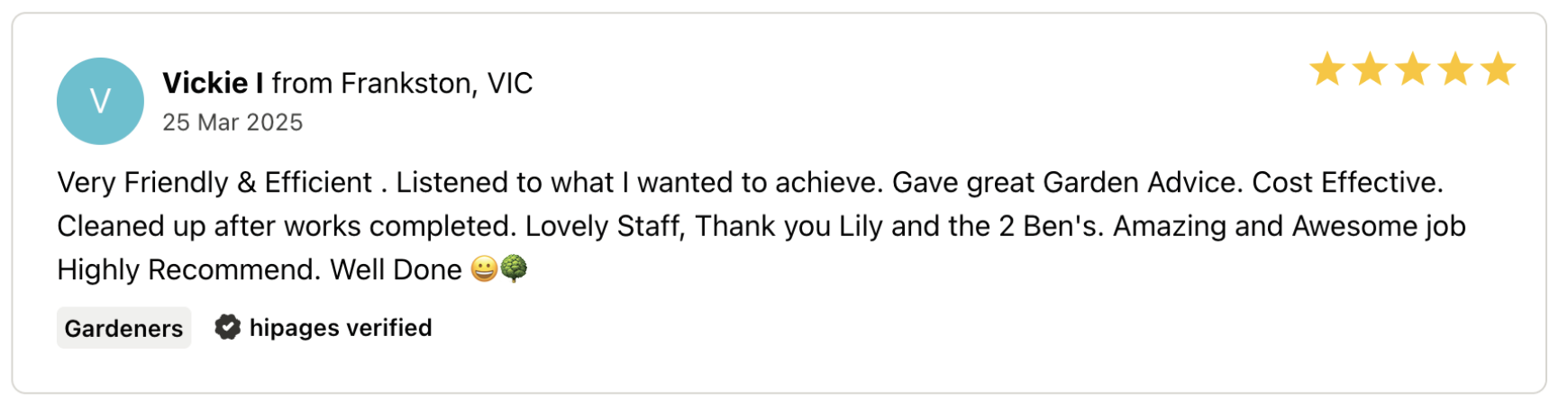The width and height of the screenshot is (1568, 409).
Task: Click 'Highly Recommend. Well Done' text
Action: 260,269
